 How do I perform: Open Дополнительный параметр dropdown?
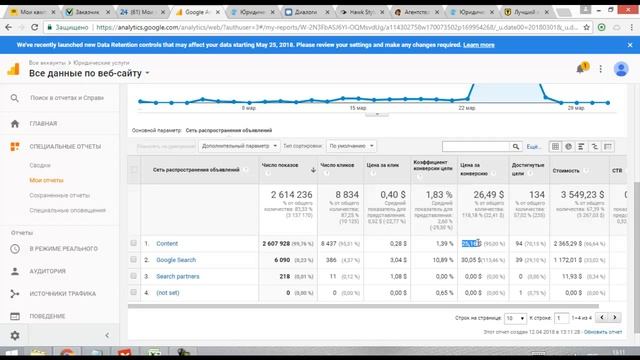(239, 146)
